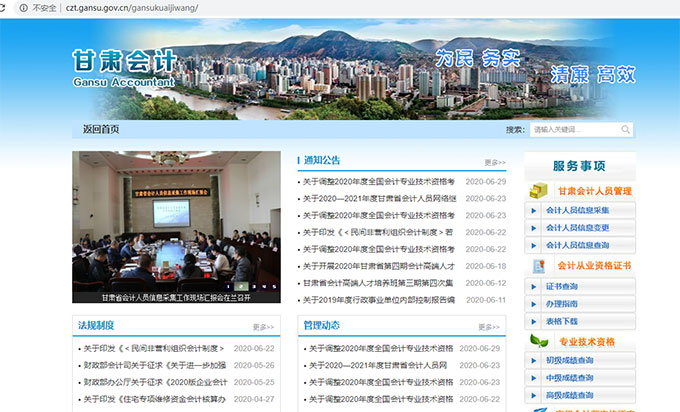
Task: Click the gold icon beside 甘肃会计人员管理
Action: tap(539, 190)
